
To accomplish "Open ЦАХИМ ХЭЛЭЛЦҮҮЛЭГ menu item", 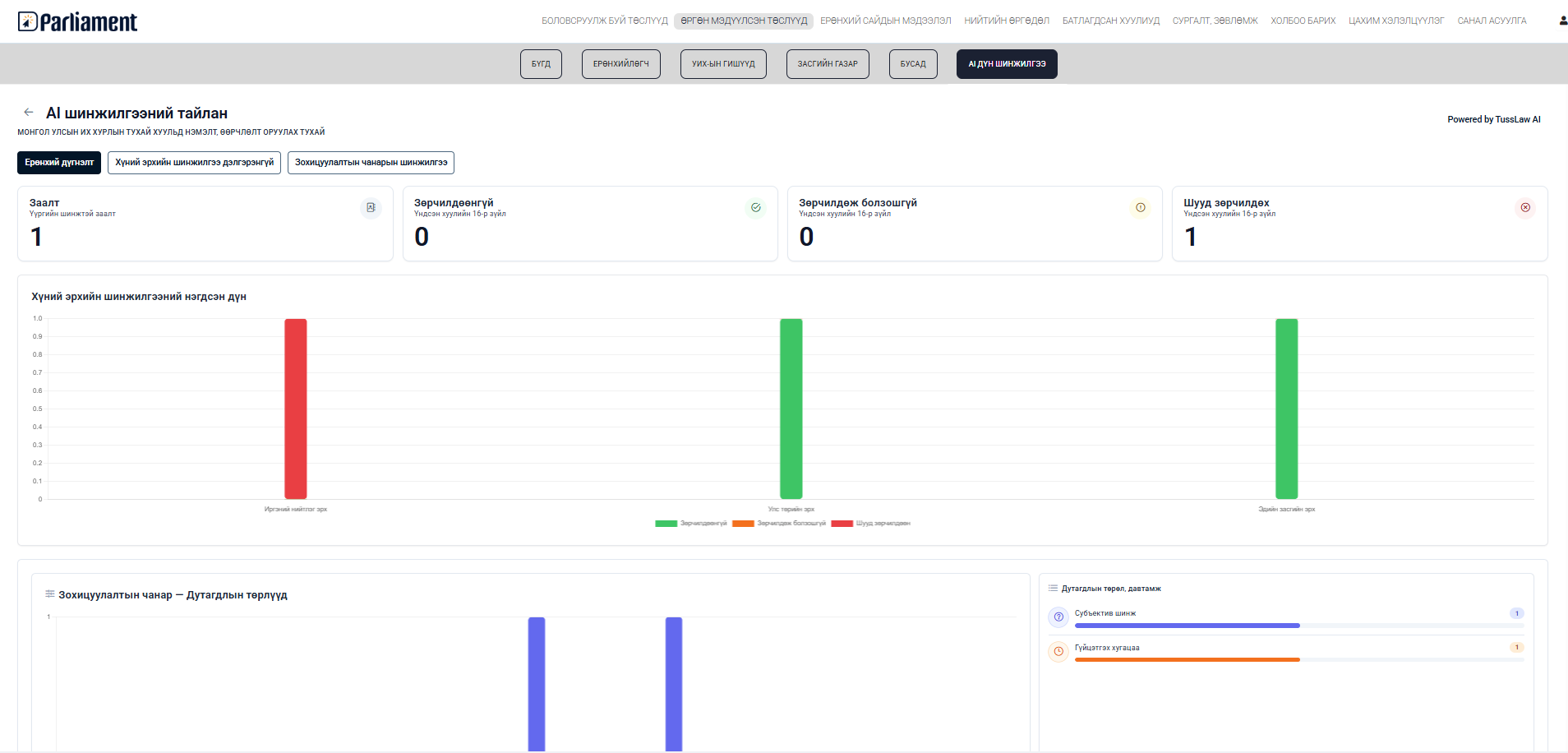I will (1396, 21).
